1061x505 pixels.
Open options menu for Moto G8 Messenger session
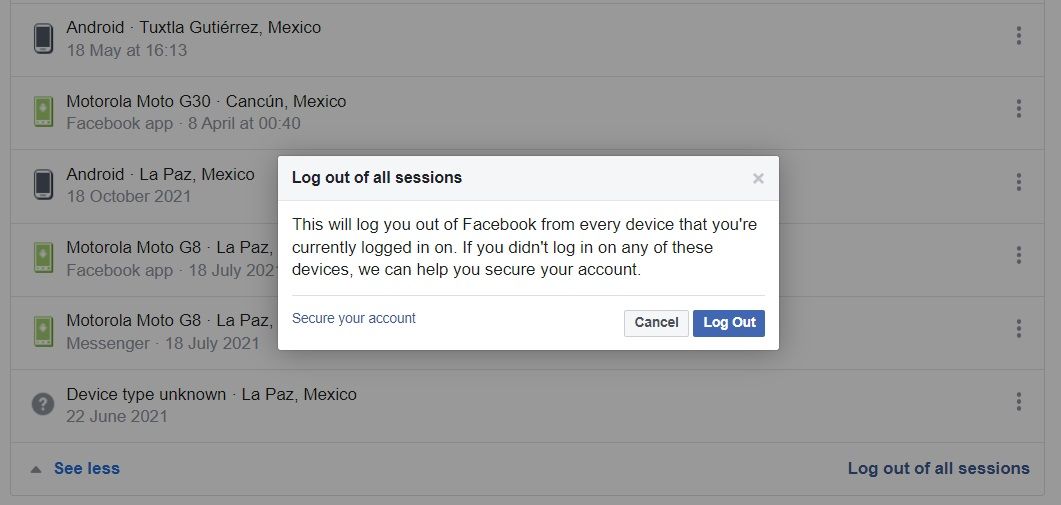(1018, 329)
